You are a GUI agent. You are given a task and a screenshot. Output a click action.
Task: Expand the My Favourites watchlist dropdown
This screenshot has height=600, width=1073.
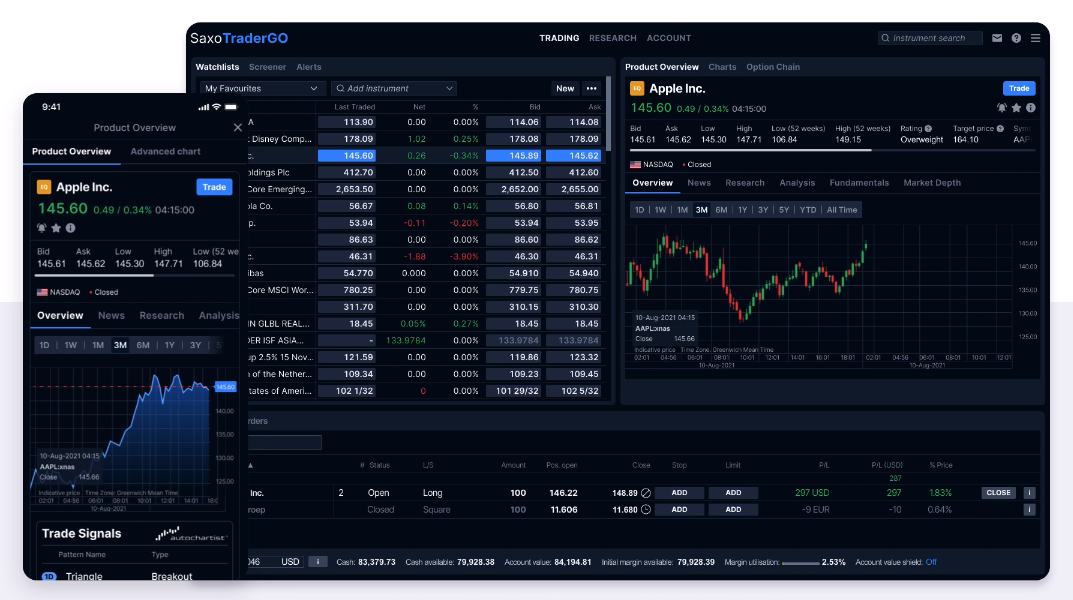[262, 88]
